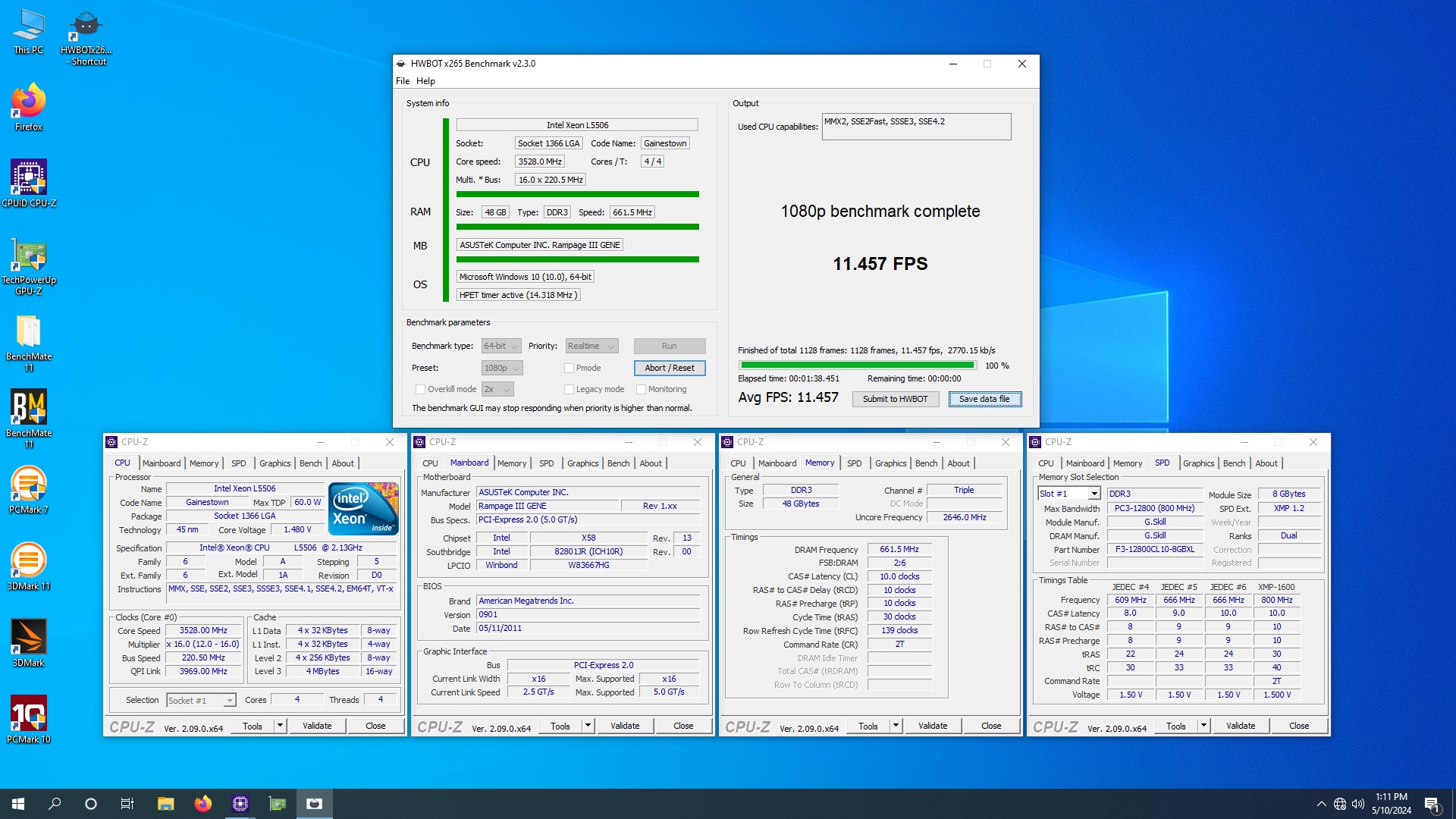Open SPD tab in Memory CPU-Z window
The height and width of the screenshot is (819, 1456).
tap(854, 463)
